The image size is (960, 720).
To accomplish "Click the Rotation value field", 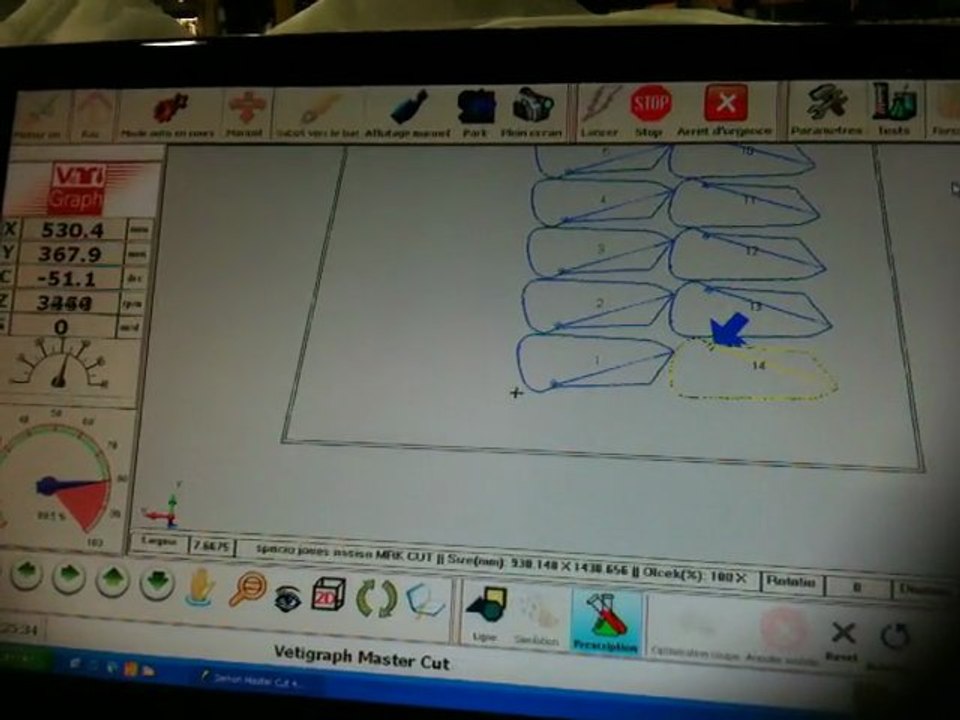I will (x=857, y=588).
